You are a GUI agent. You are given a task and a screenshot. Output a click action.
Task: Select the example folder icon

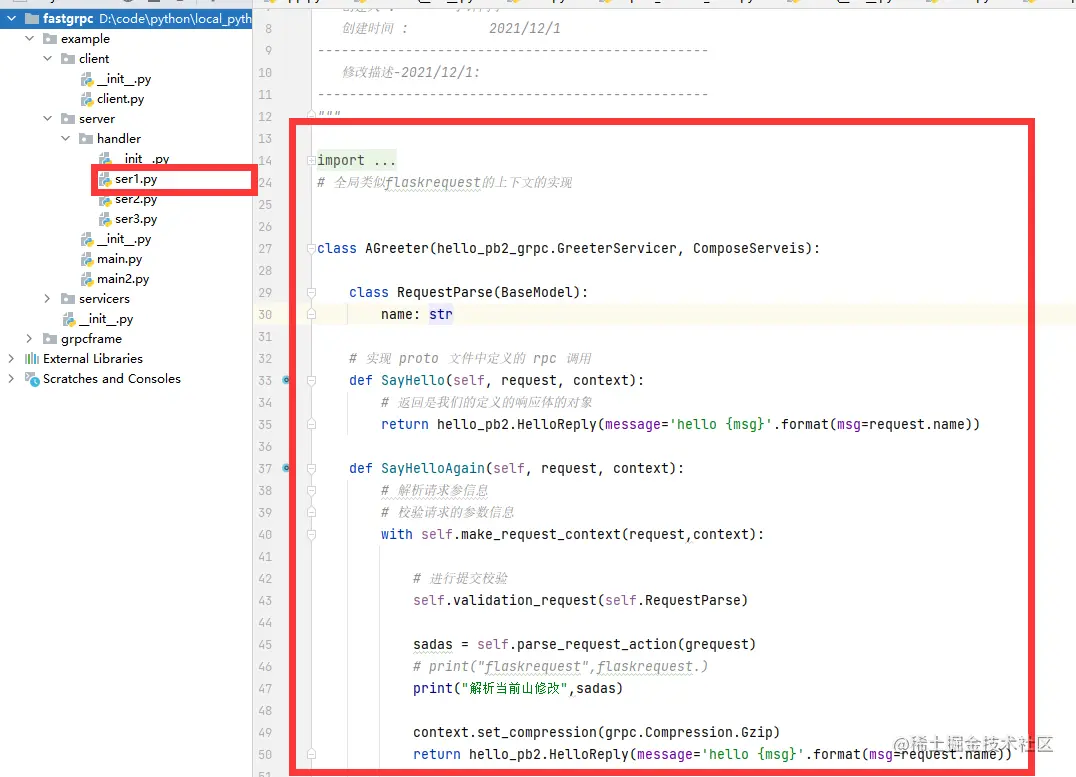[50, 38]
